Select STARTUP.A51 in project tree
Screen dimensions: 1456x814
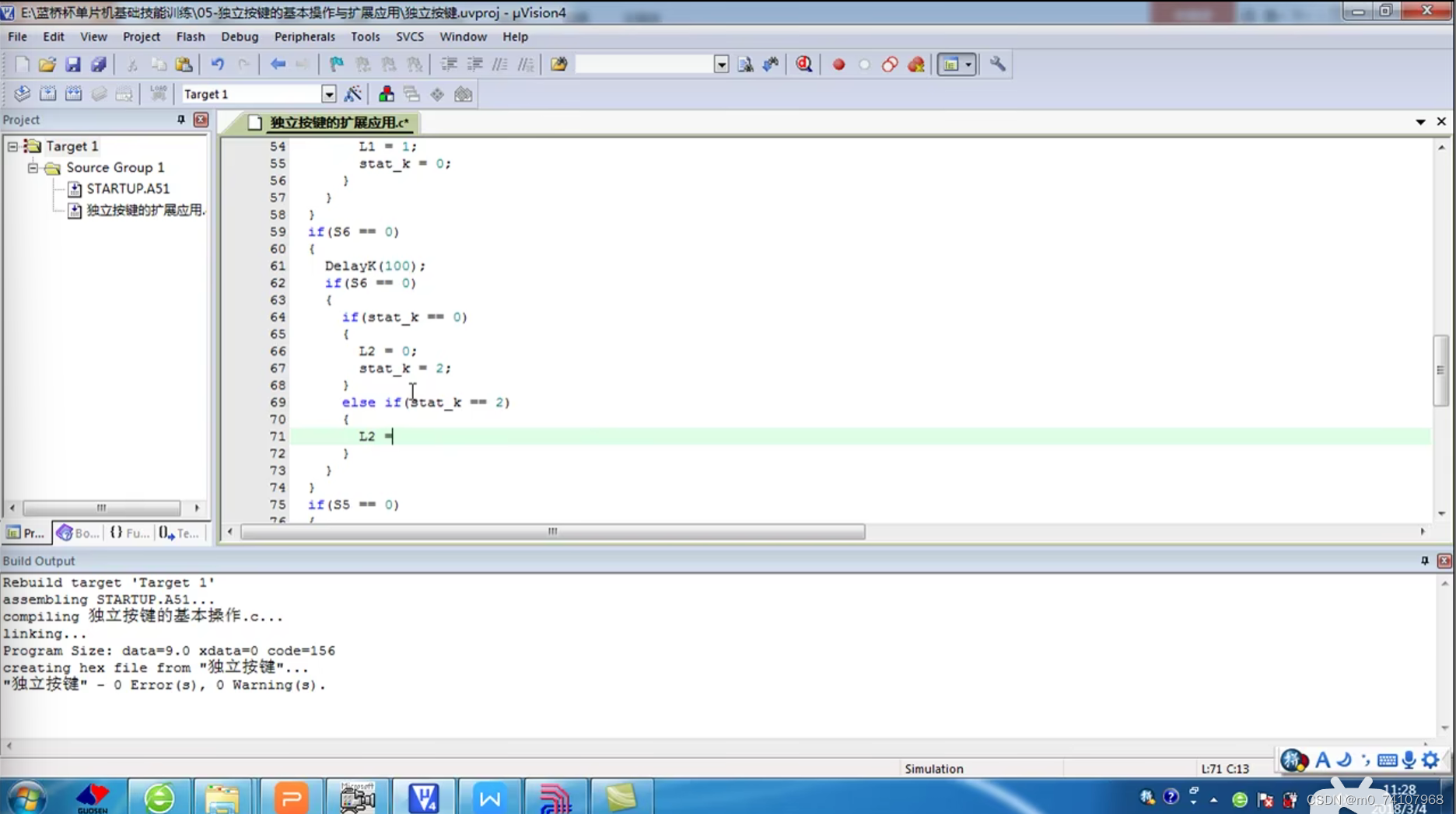pyautogui.click(x=128, y=188)
